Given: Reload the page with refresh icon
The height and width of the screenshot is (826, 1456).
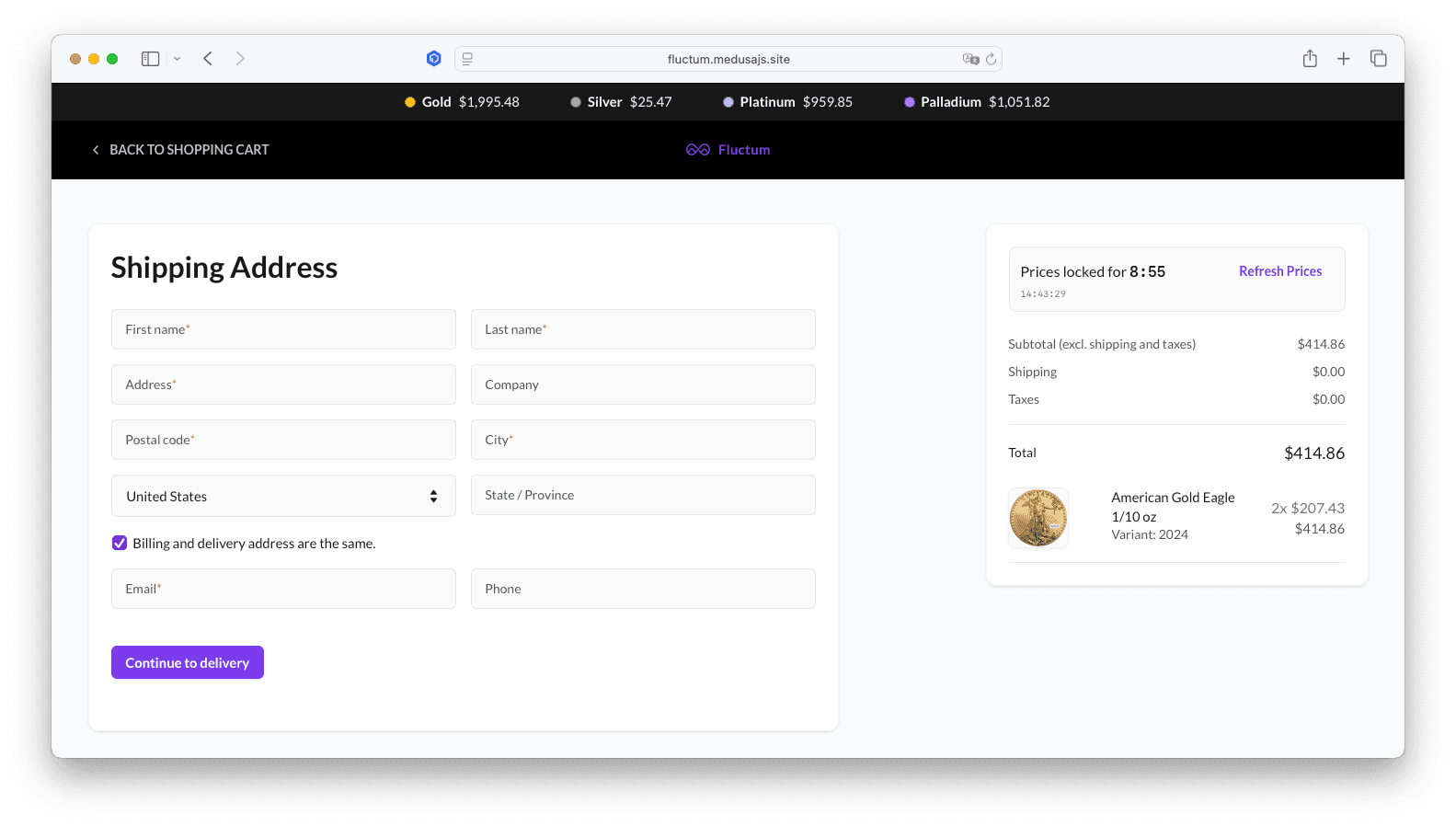Looking at the screenshot, I should [991, 59].
